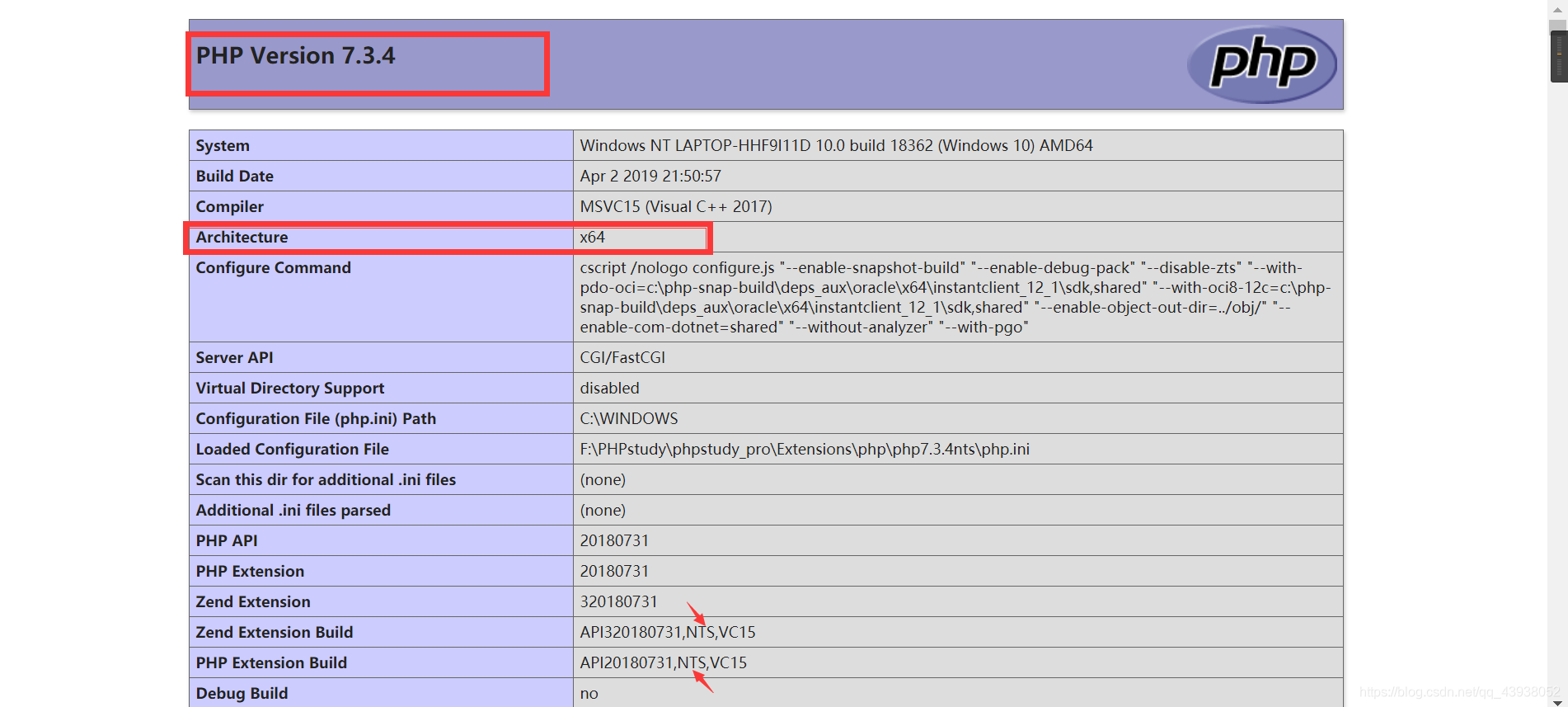This screenshot has height=707, width=1568.
Task: Select the 'Configure Command' label
Action: pyautogui.click(x=273, y=267)
